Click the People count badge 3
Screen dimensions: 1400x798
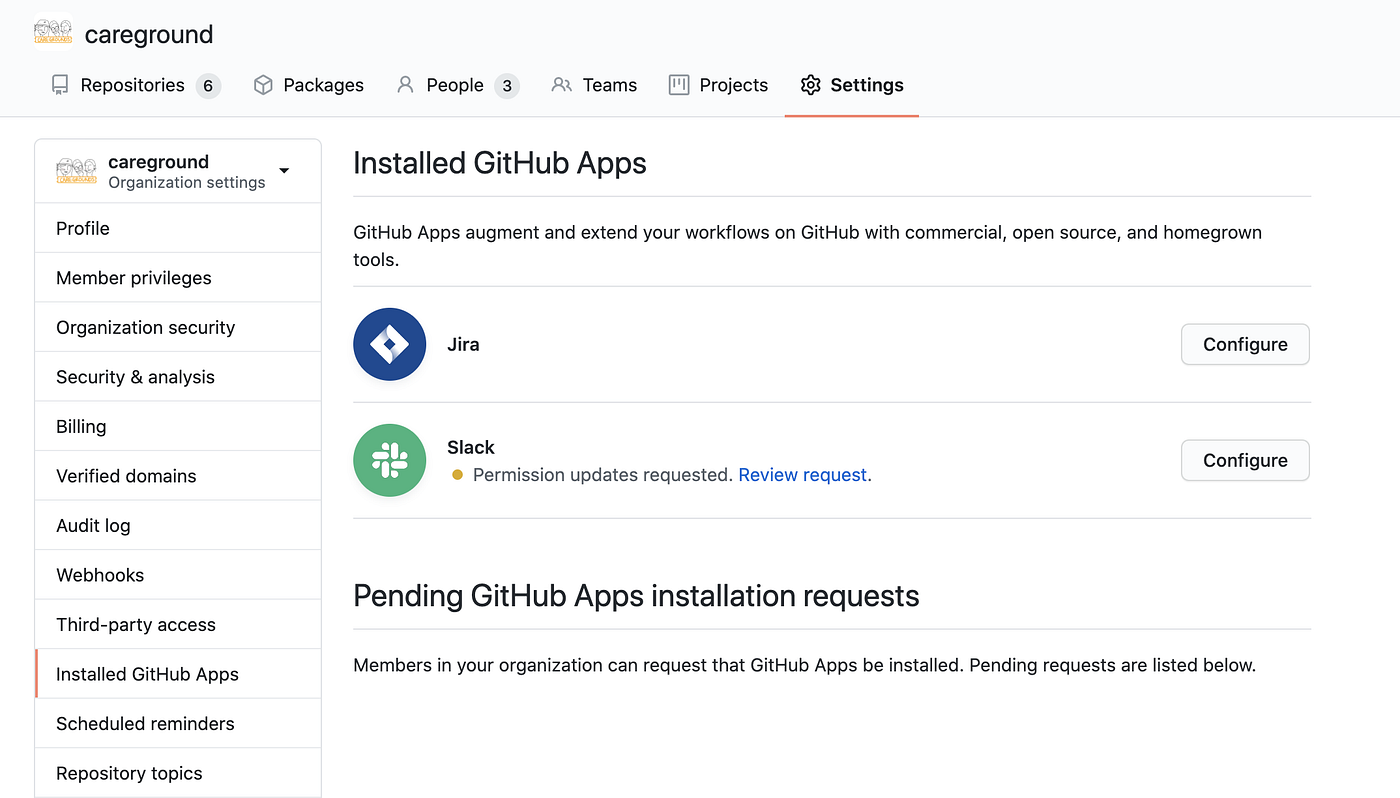507,85
